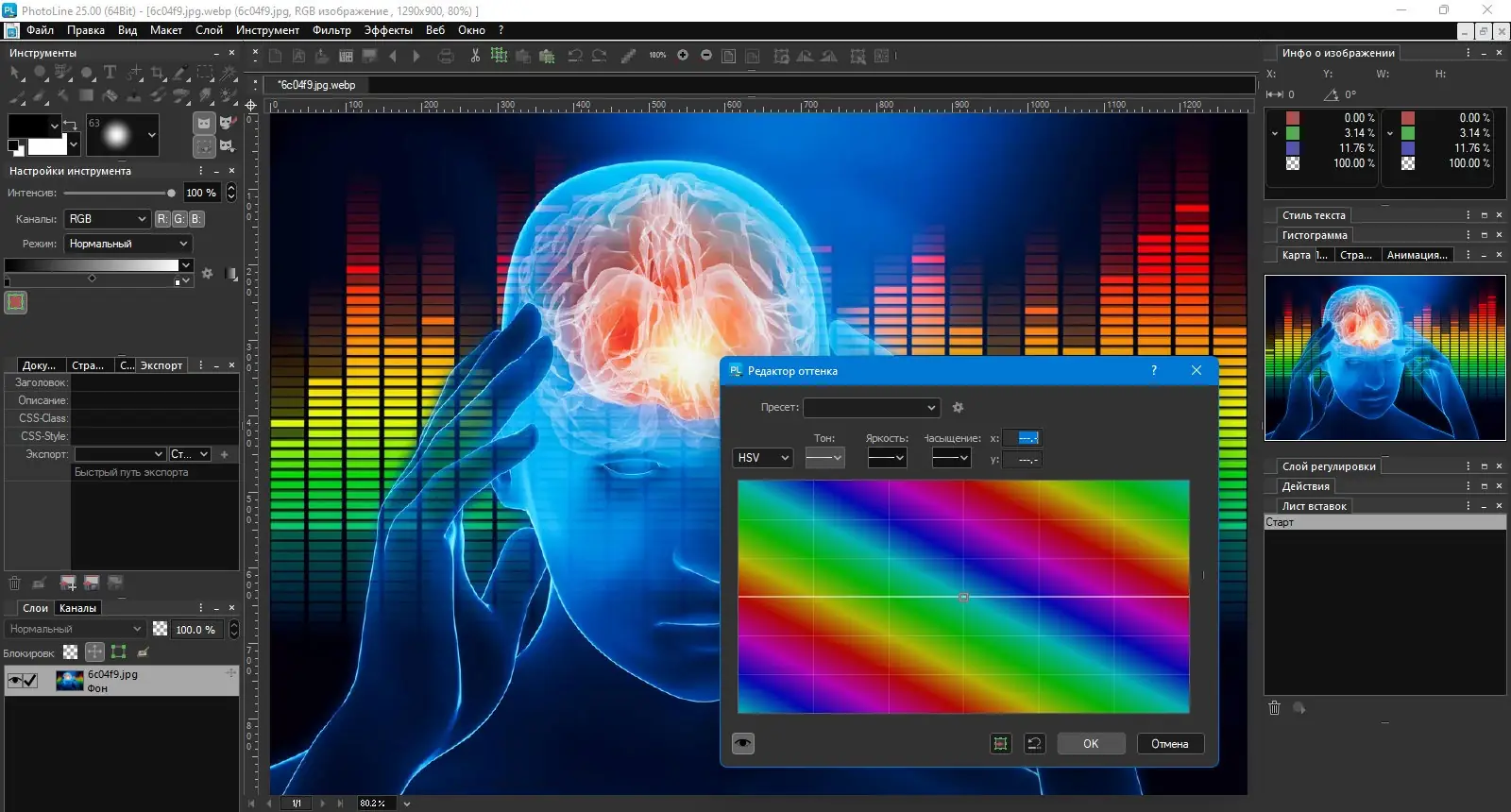Click the zoom out minus icon
The height and width of the screenshot is (812, 1511).
click(x=706, y=56)
